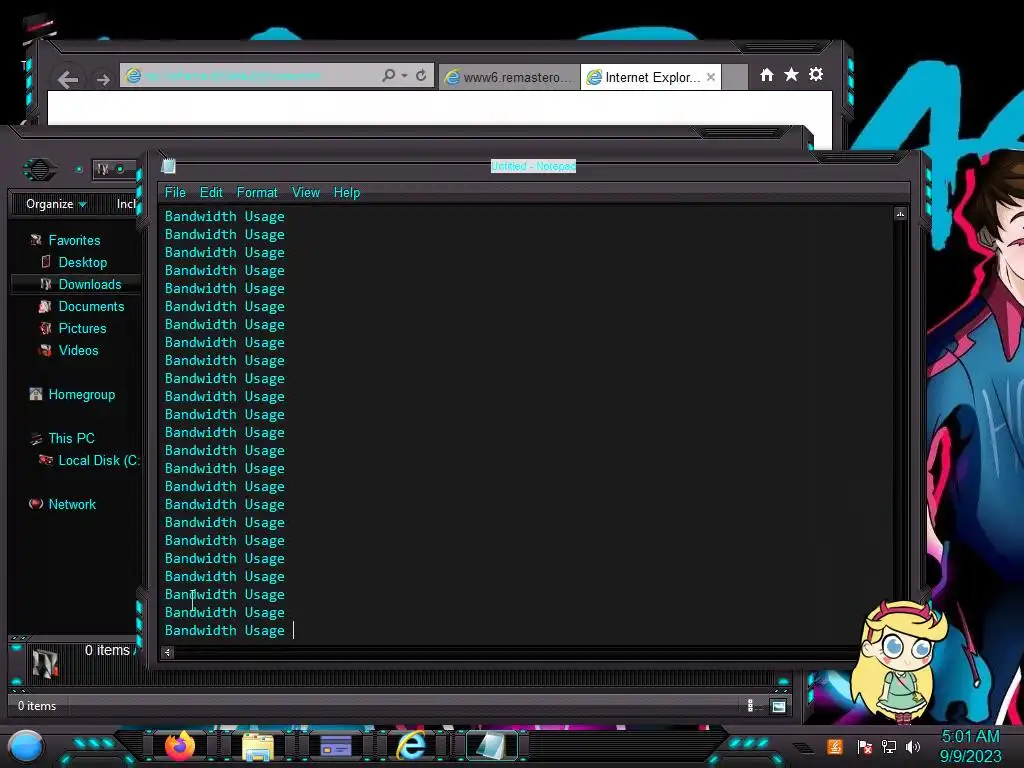Open File Explorer from the taskbar

point(258,746)
